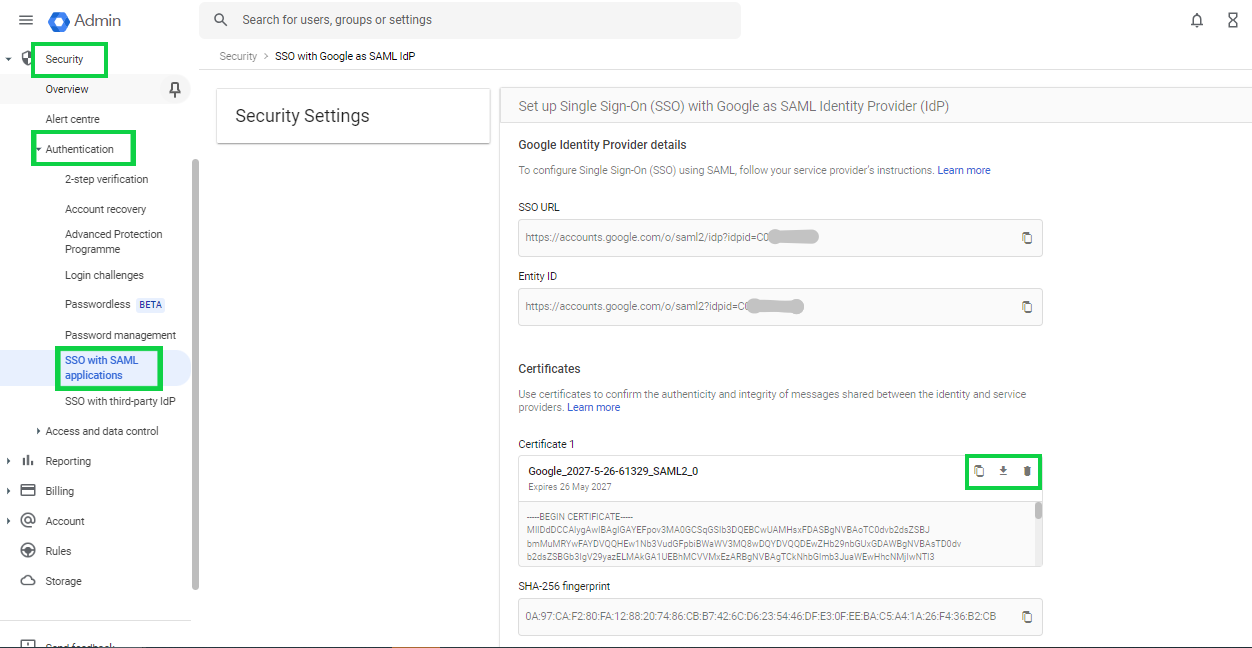Delete Certificate 1
Viewport: 1252px width, 648px height.
[x=1027, y=471]
